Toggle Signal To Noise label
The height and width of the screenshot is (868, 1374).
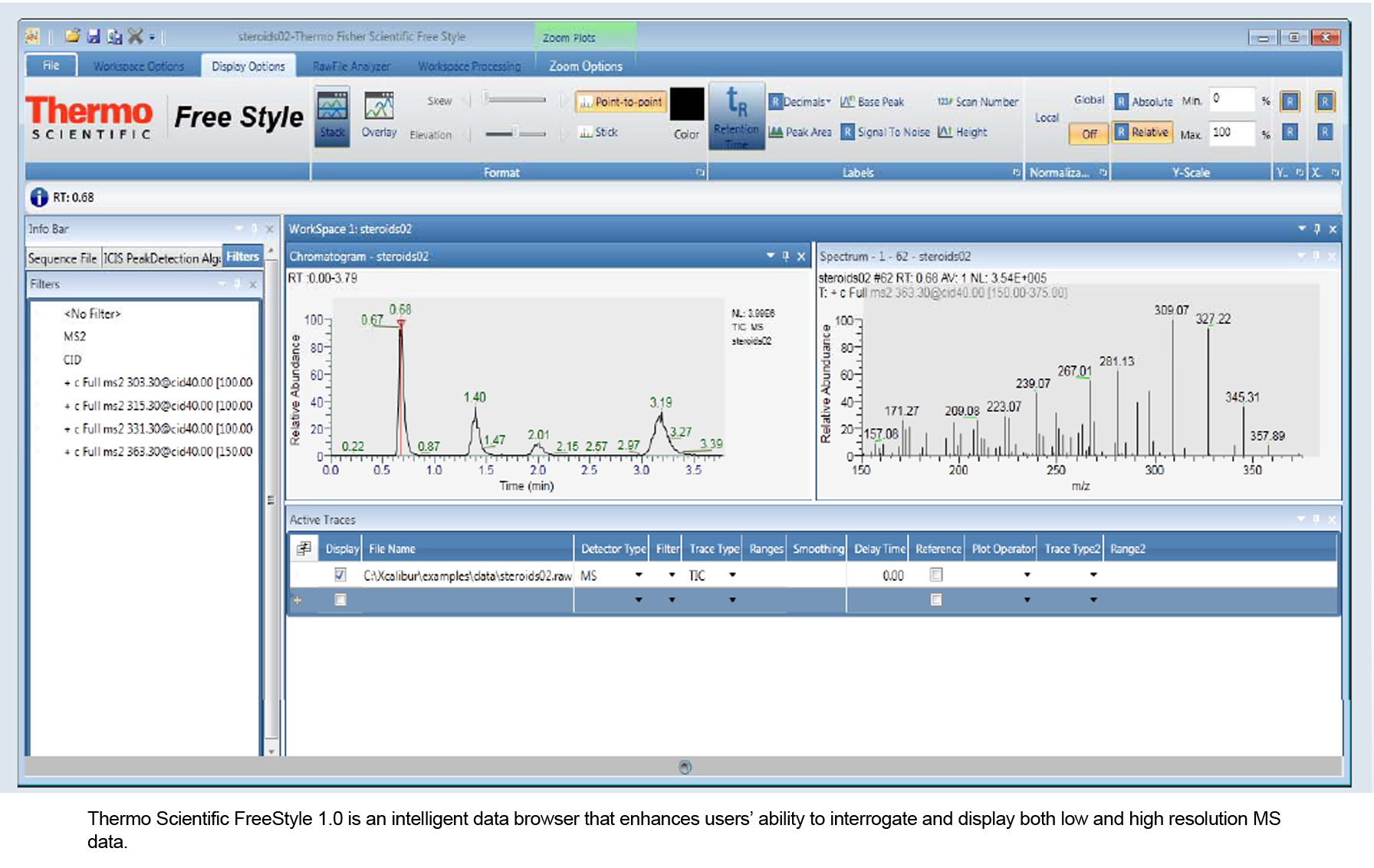[885, 132]
